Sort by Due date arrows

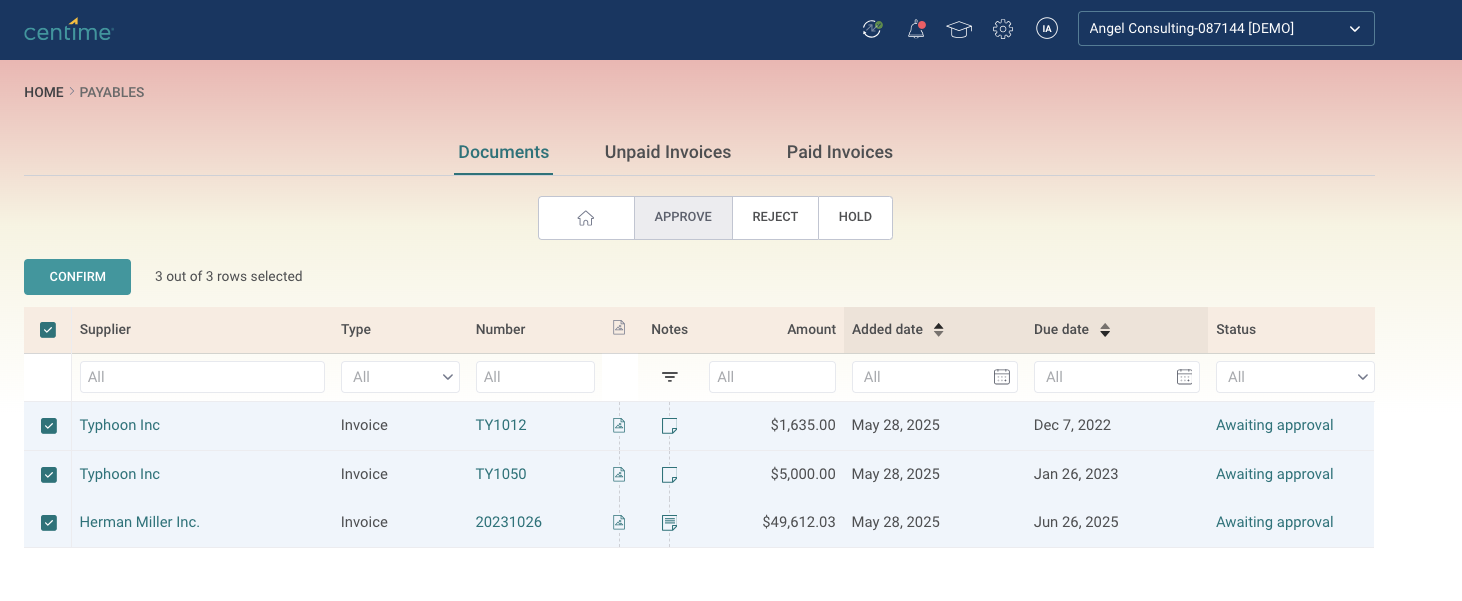1105,329
